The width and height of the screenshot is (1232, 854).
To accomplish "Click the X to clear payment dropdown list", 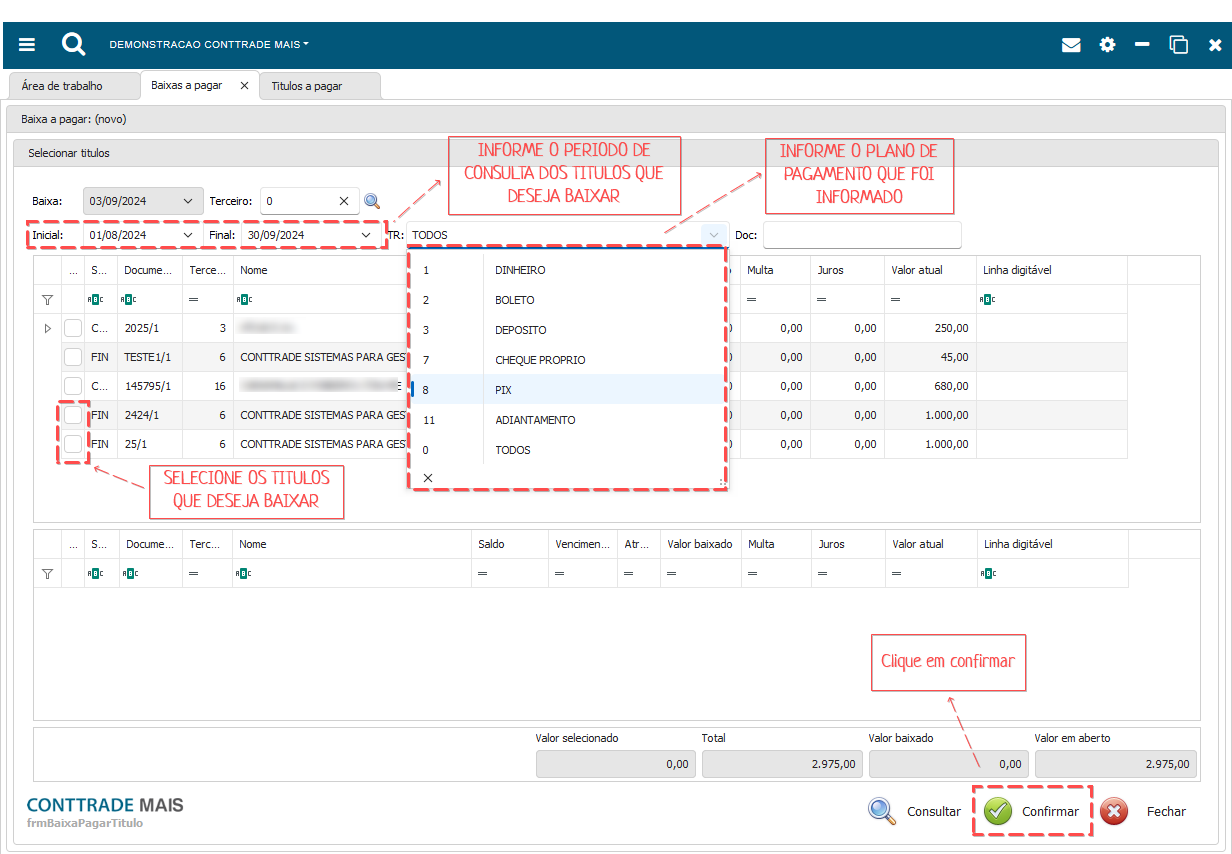I will pos(428,478).
